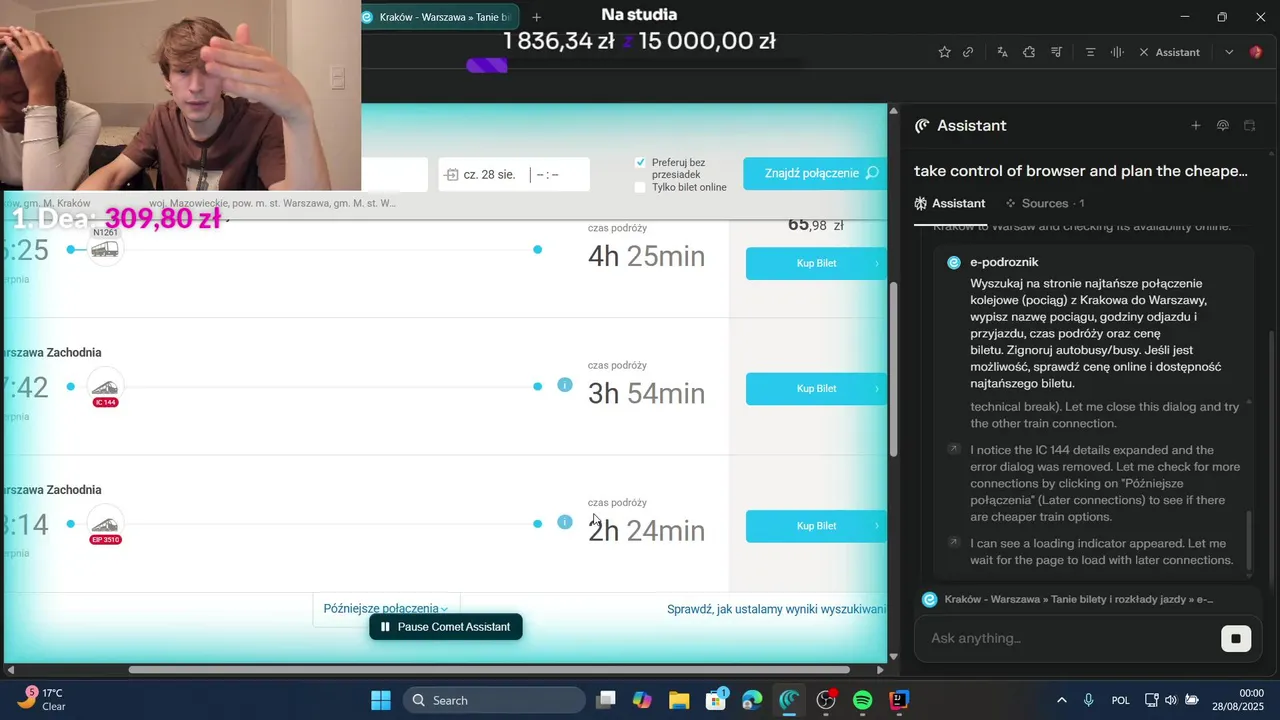Select the Assistant tab in the panel
The width and height of the screenshot is (1280, 720).
coord(949,203)
